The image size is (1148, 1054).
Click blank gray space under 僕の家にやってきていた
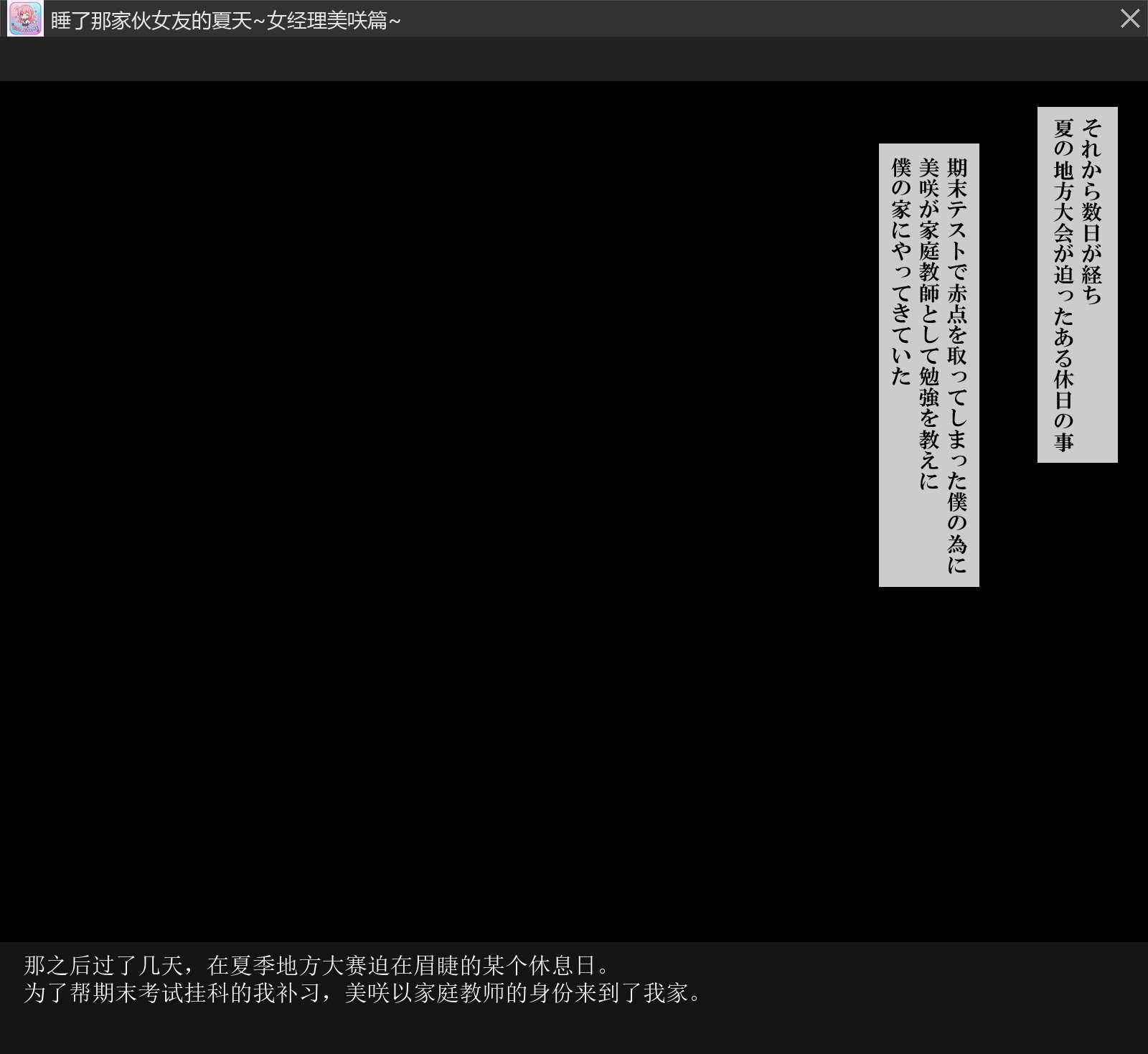[x=901, y=488]
